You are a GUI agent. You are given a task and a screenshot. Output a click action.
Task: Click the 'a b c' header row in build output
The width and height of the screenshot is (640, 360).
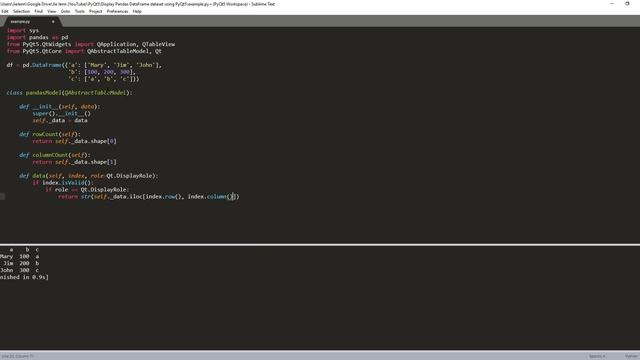(x=24, y=250)
